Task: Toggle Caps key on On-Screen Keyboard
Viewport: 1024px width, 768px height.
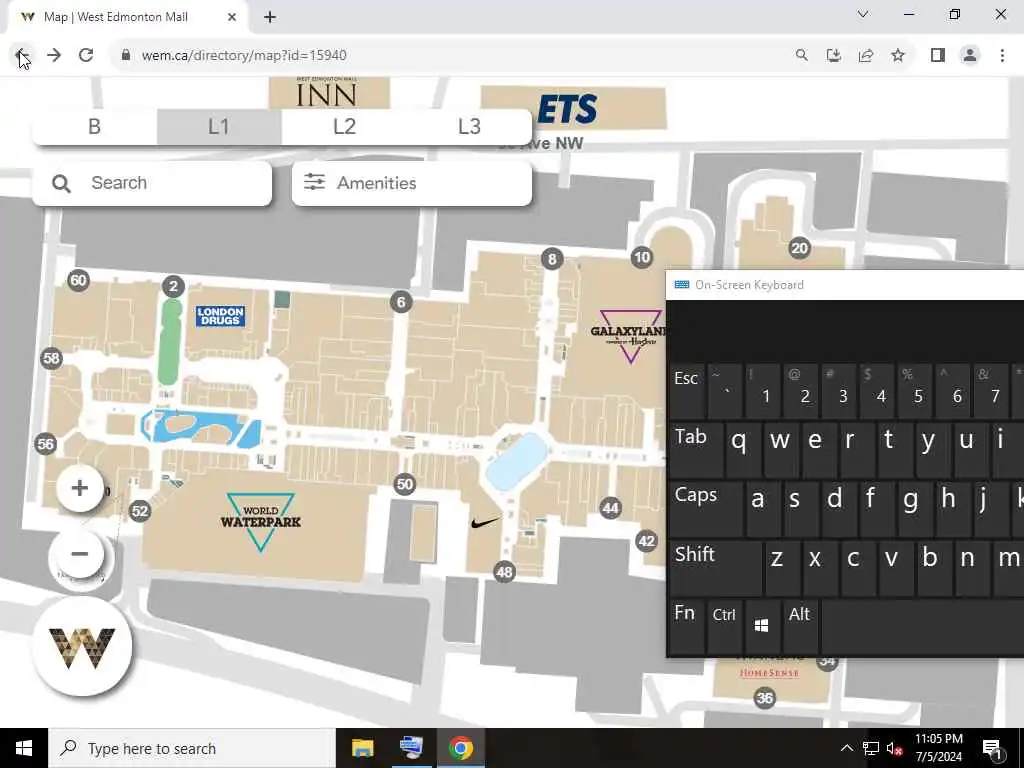Action: click(705, 509)
